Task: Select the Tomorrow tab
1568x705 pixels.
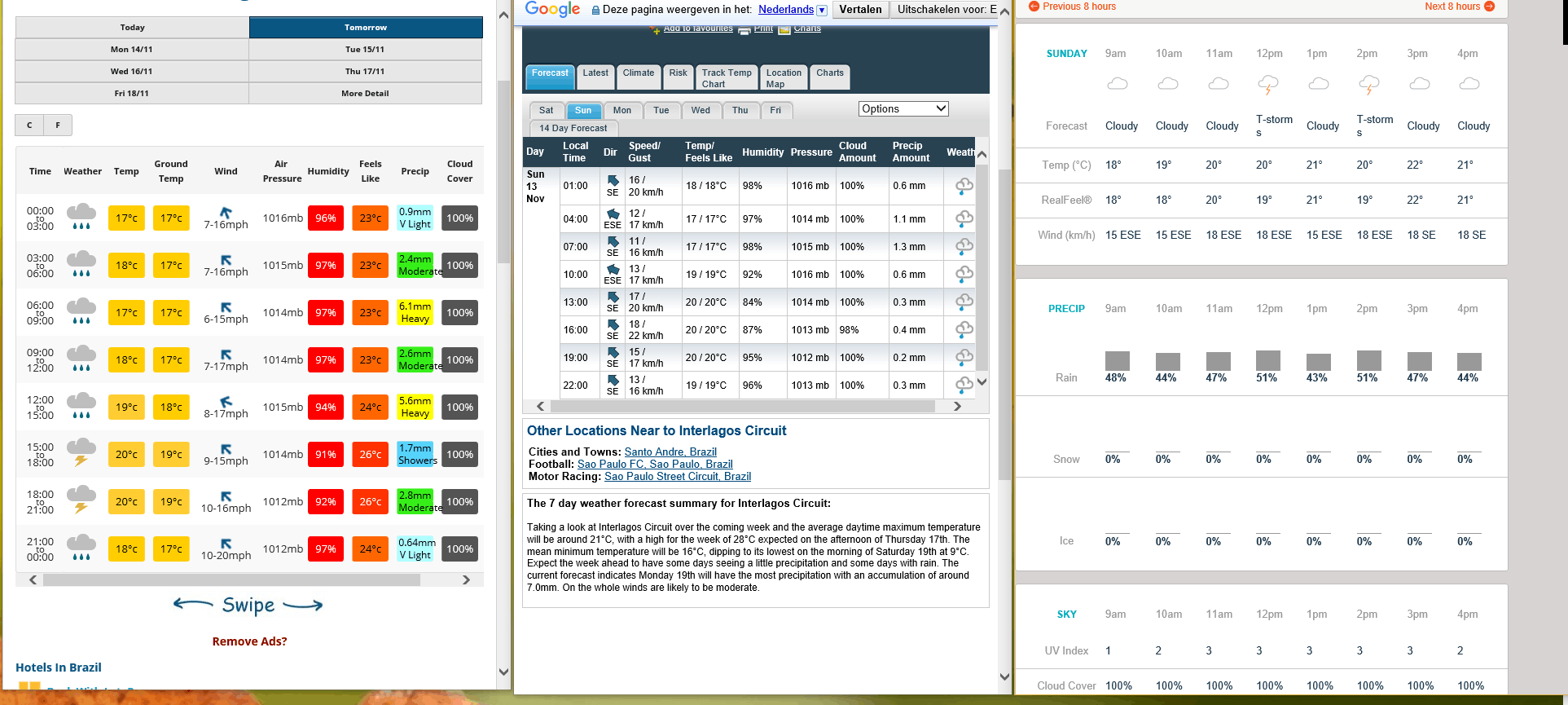Action: (366, 28)
